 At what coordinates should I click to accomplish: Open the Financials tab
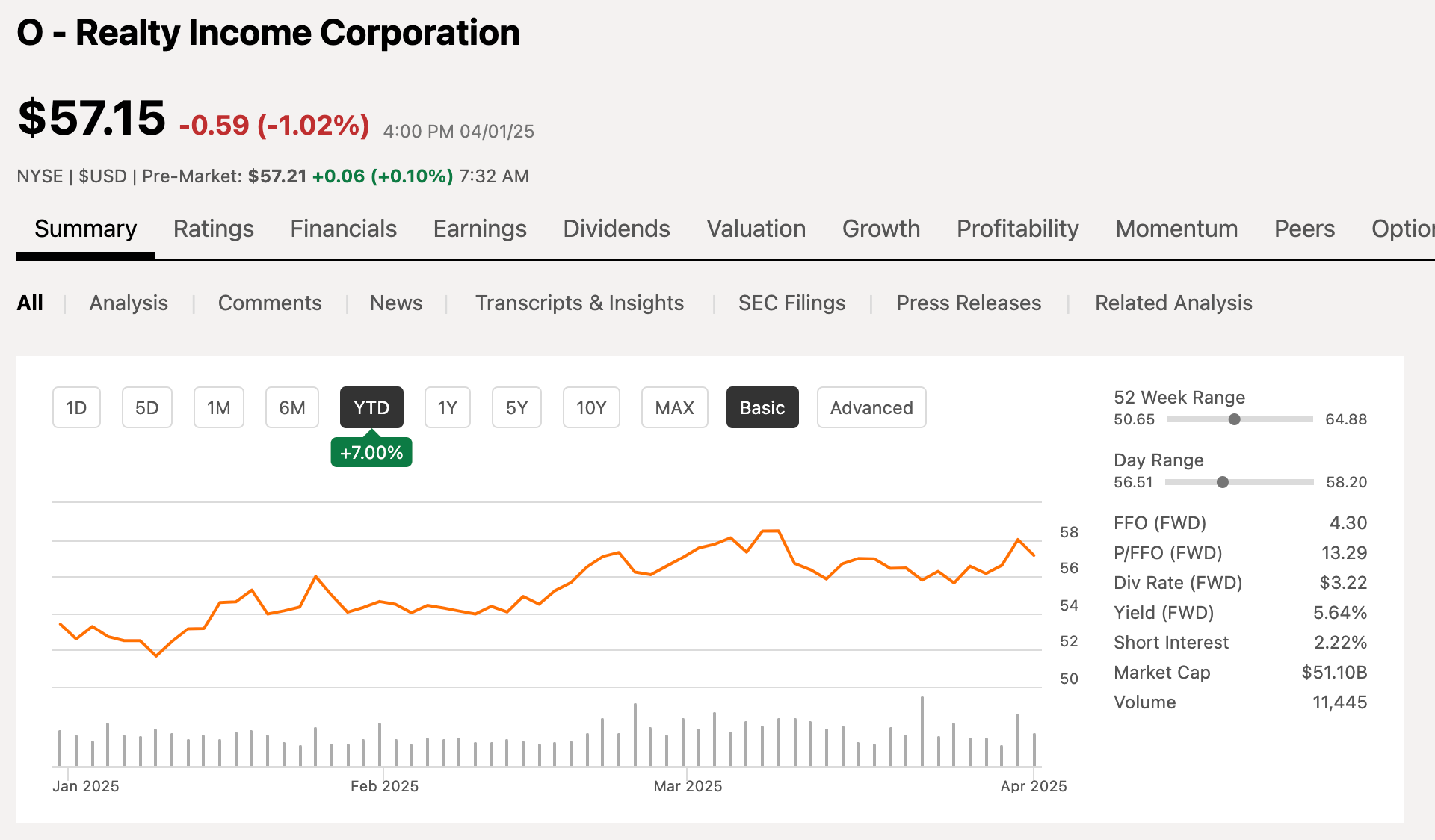(343, 229)
